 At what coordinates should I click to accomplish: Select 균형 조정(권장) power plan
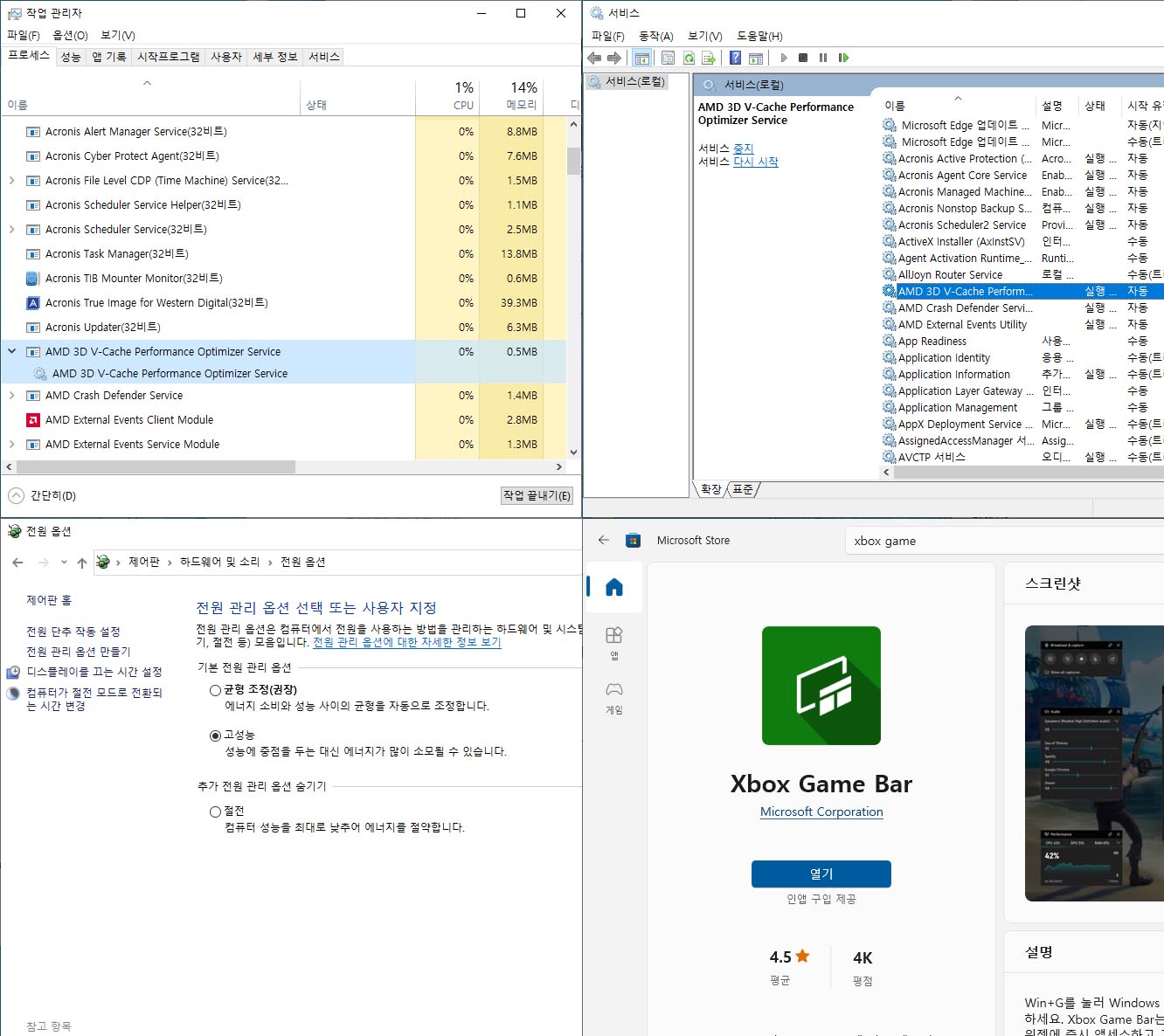point(215,690)
